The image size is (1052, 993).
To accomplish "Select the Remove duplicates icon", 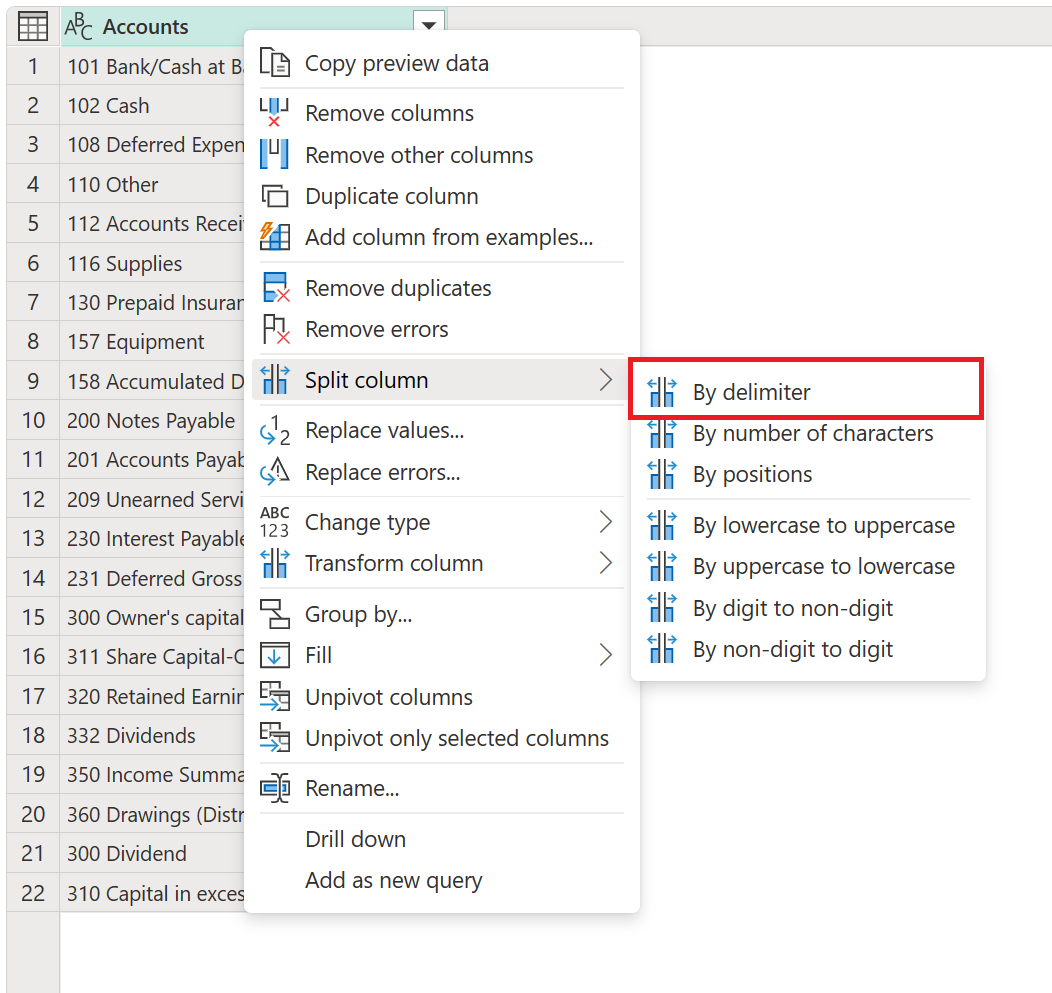I will click(275, 288).
